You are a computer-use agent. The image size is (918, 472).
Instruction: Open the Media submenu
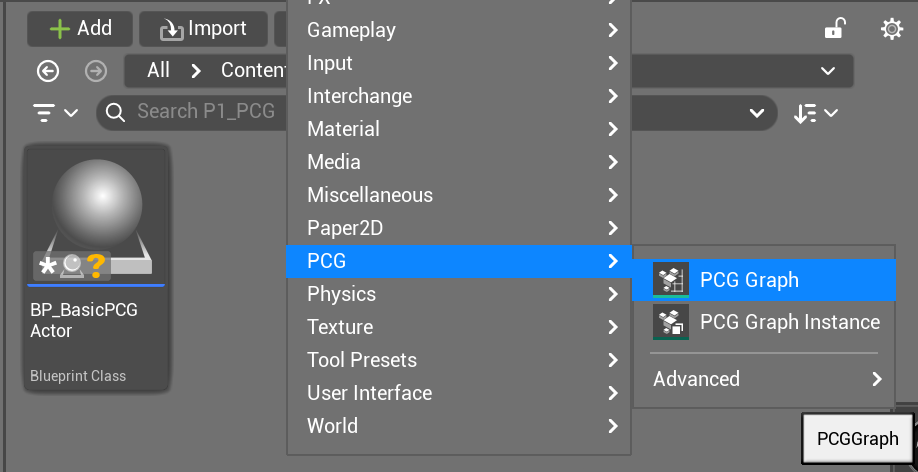tap(458, 162)
